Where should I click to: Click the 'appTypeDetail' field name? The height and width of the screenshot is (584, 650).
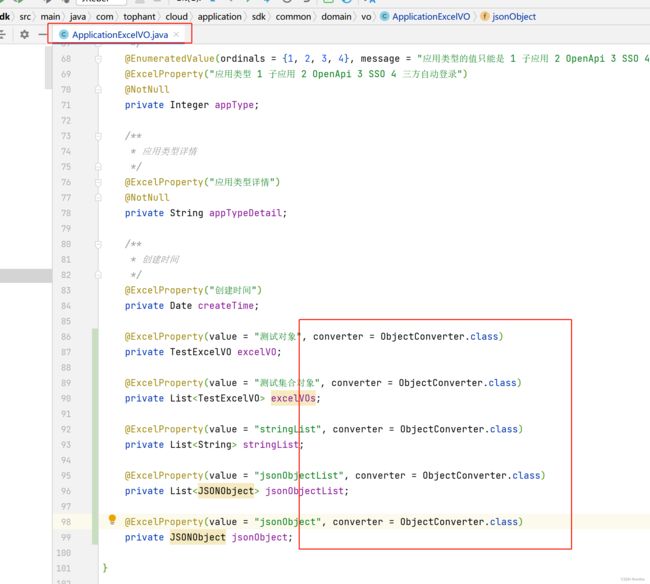tap(245, 213)
